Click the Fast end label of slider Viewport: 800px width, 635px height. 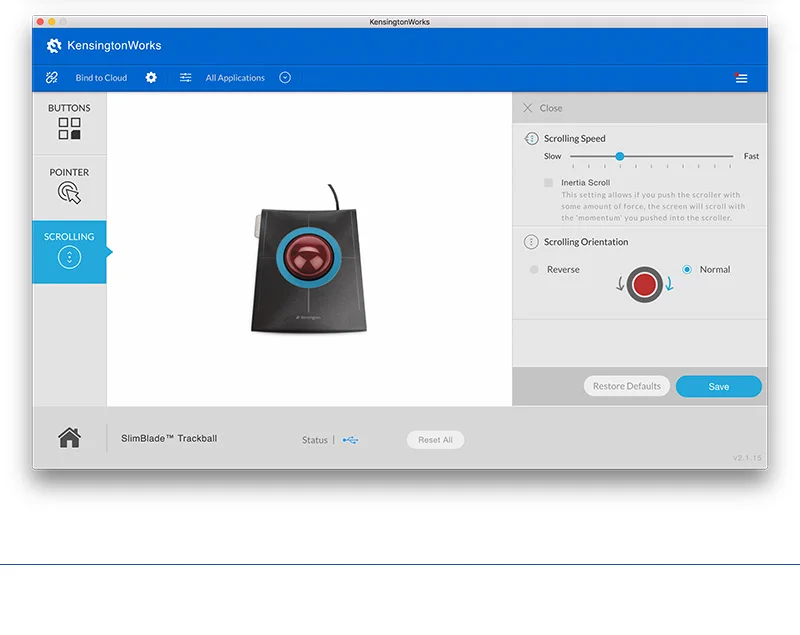(751, 156)
